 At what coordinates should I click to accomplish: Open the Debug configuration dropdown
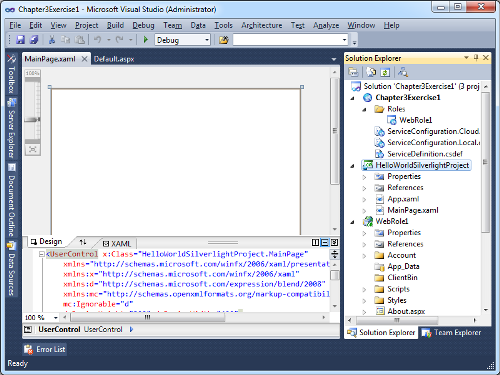point(207,40)
